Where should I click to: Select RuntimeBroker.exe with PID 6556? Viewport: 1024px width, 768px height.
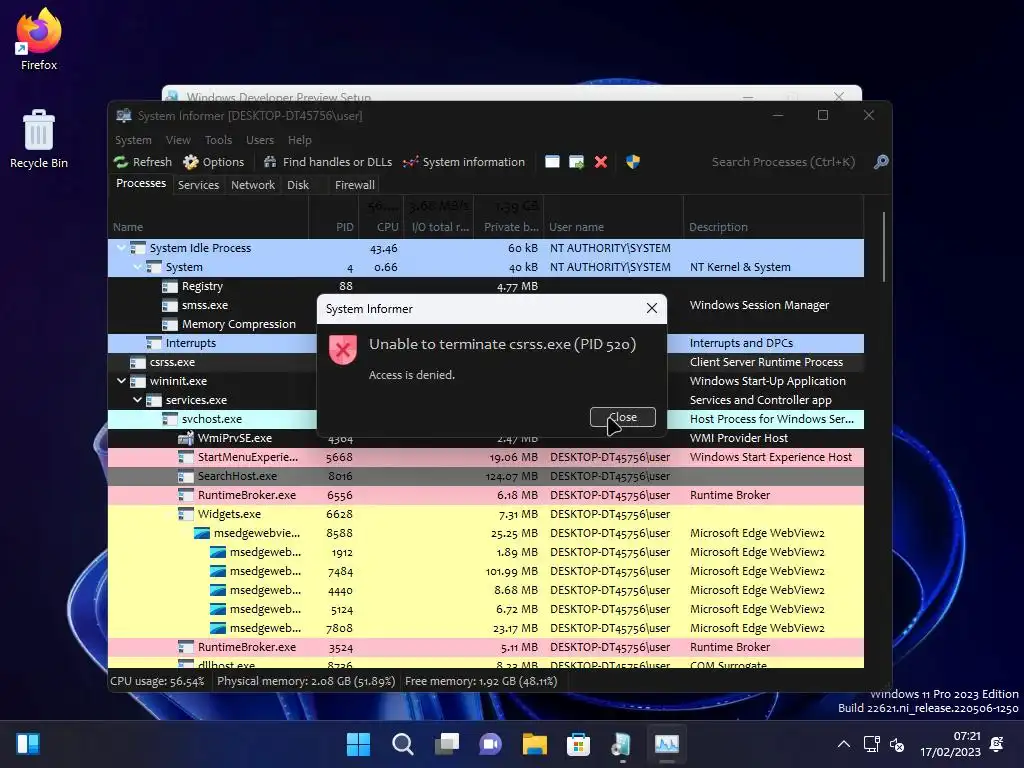pyautogui.click(x=486, y=495)
